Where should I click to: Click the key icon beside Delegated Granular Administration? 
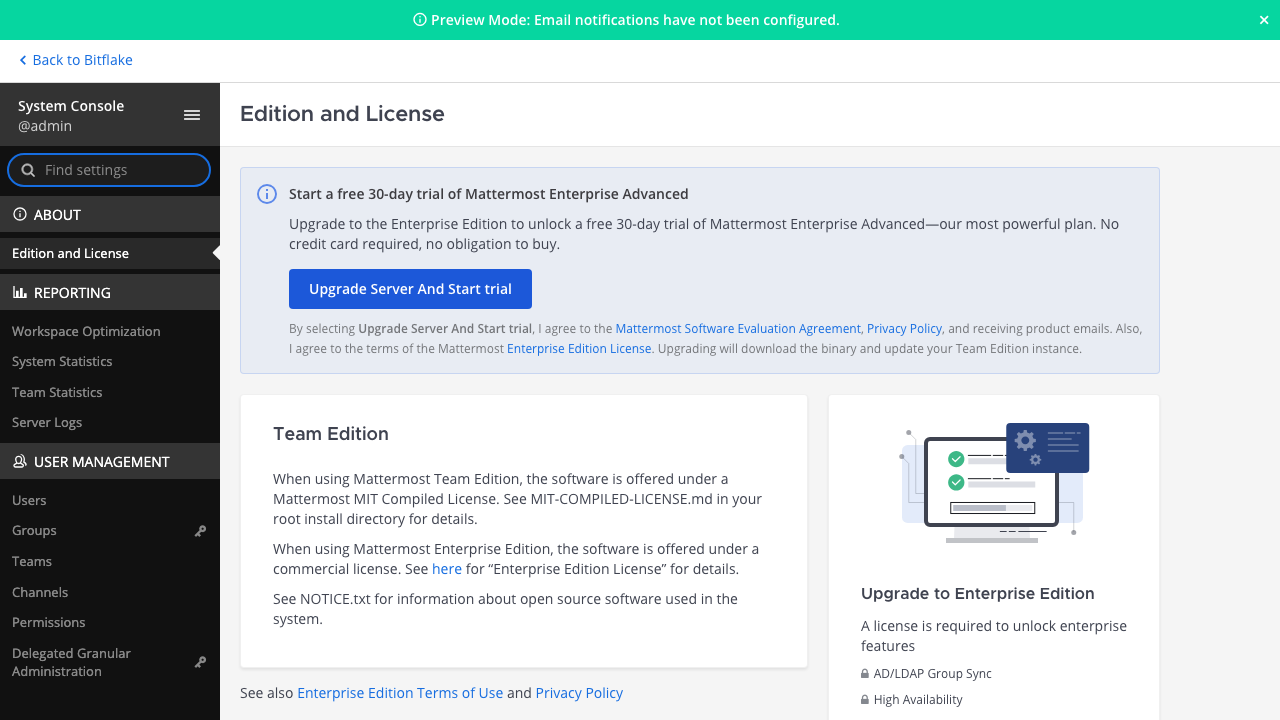click(200, 662)
